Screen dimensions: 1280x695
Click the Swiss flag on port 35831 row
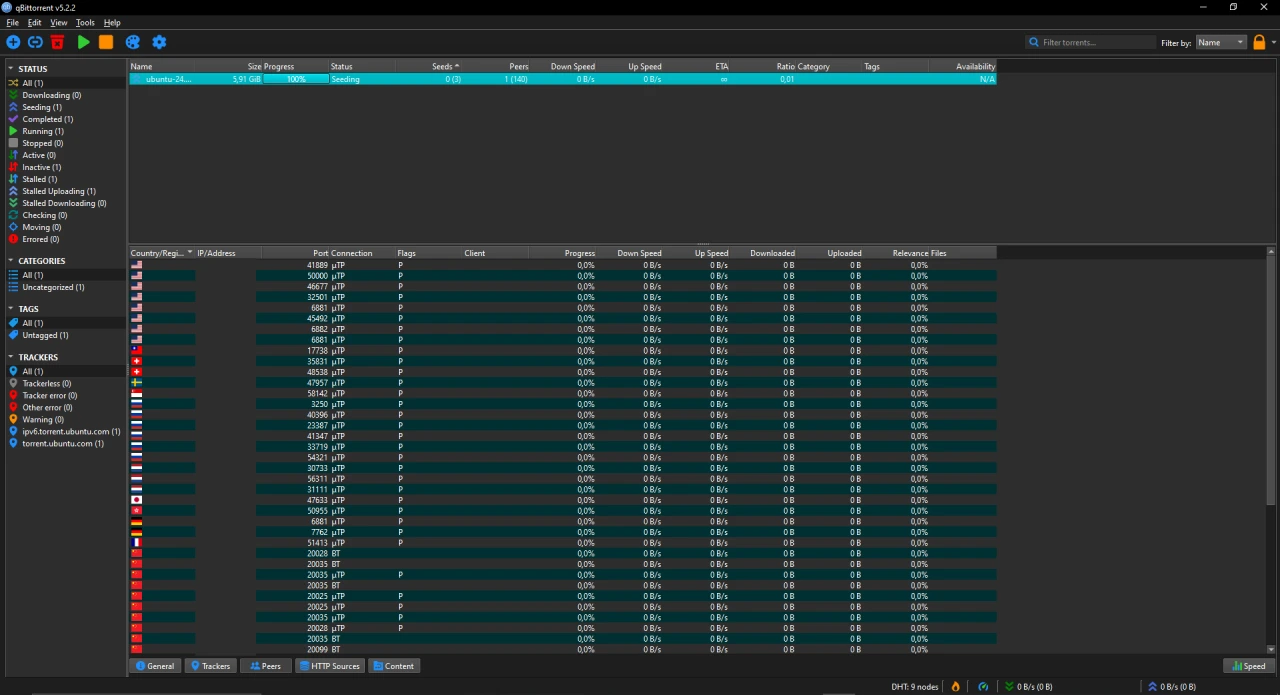pyautogui.click(x=137, y=361)
